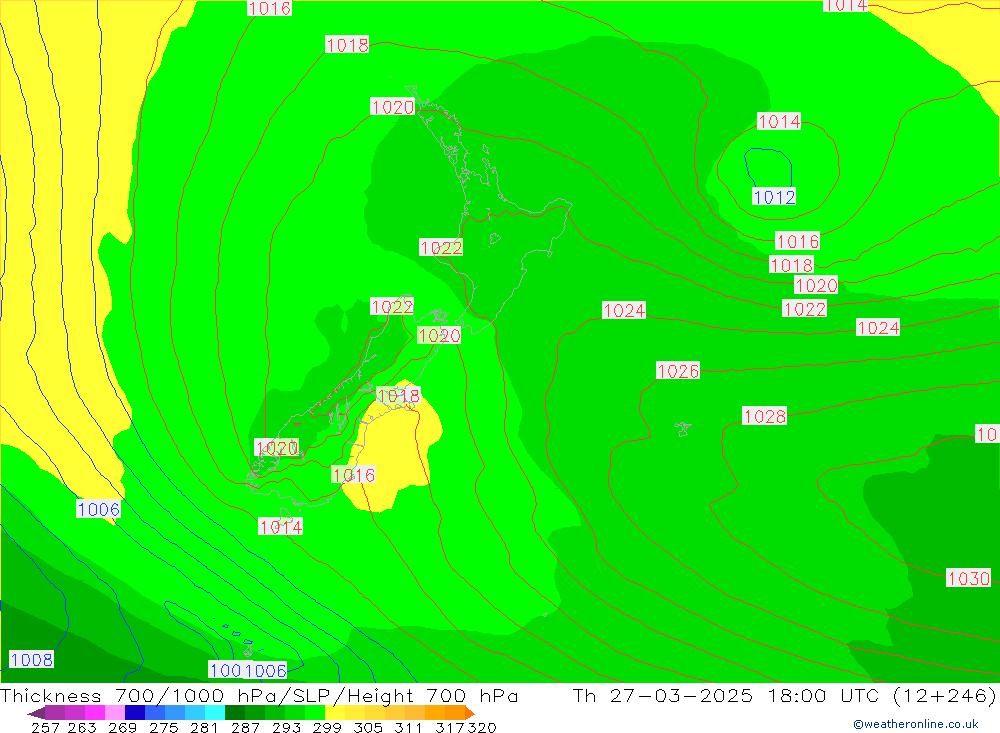Click the dark purple arrow legend swatch

[36, 713]
